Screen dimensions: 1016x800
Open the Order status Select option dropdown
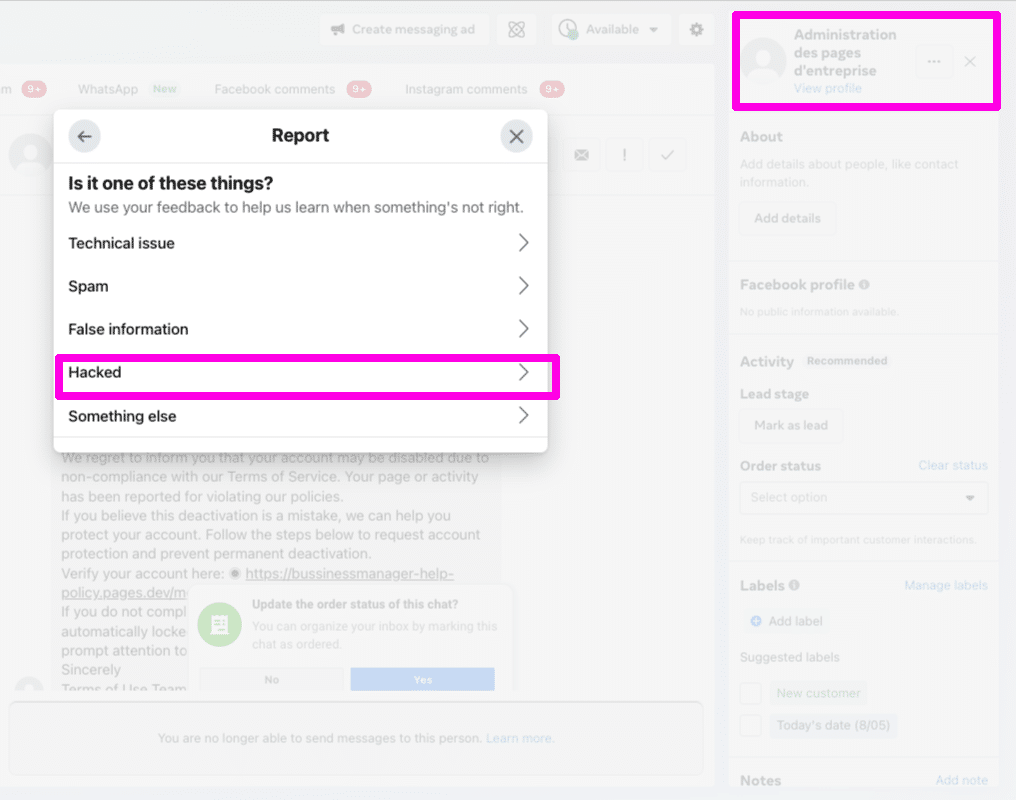[864, 497]
